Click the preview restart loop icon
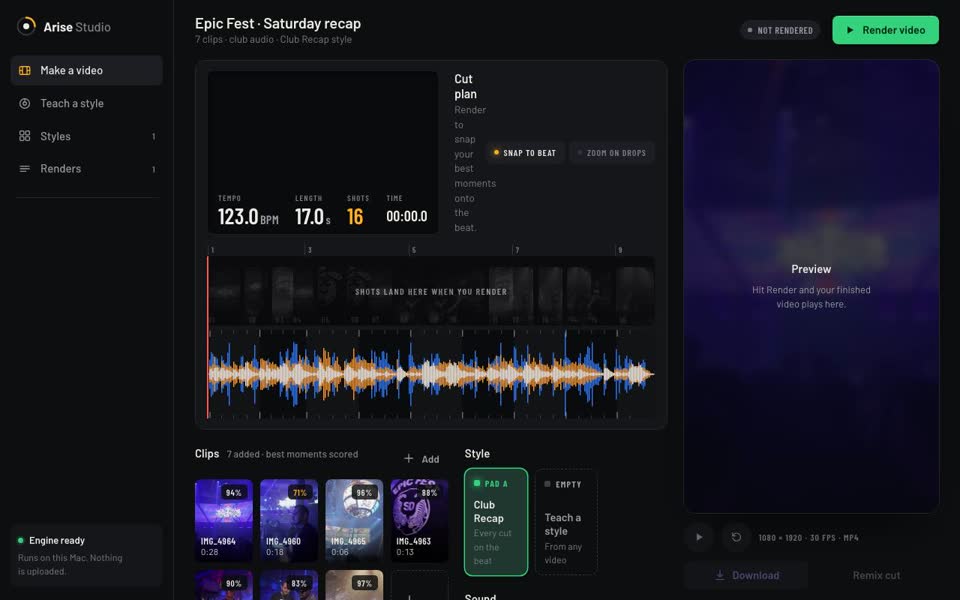 click(737, 537)
